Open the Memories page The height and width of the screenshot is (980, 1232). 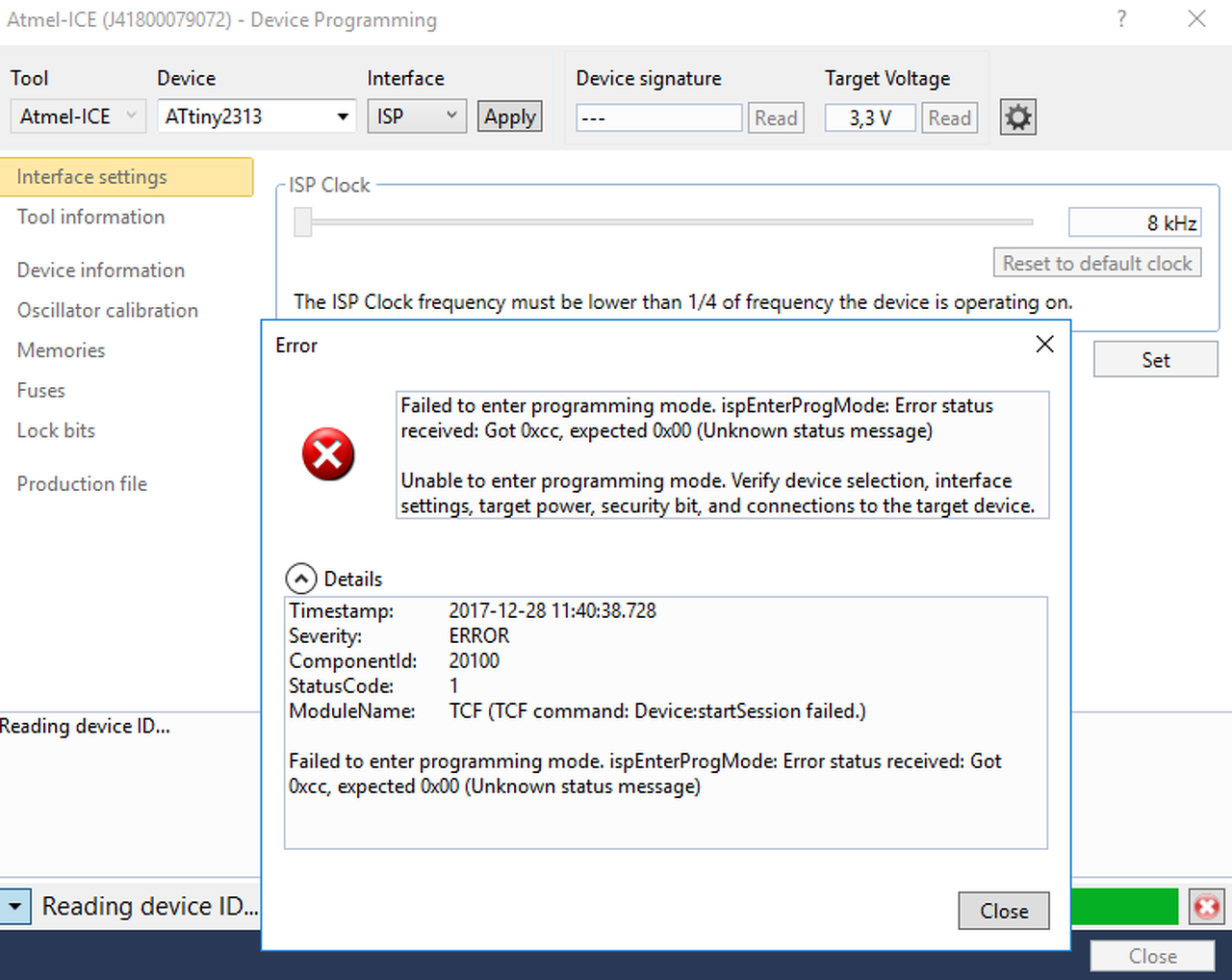pos(61,350)
